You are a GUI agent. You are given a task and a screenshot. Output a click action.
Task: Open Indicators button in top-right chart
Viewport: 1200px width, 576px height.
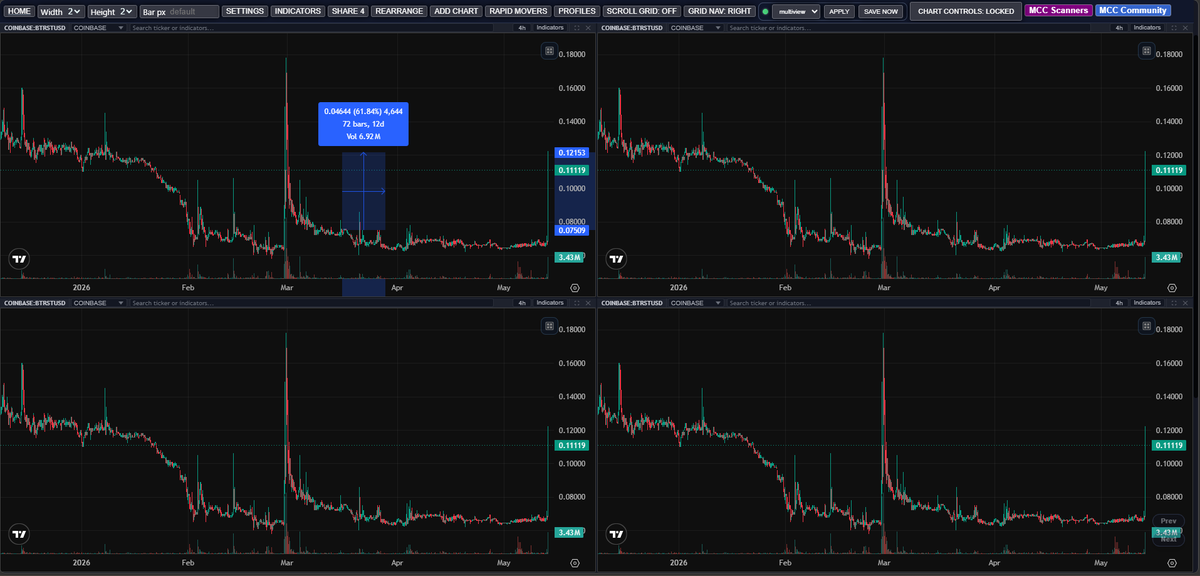point(1146,28)
